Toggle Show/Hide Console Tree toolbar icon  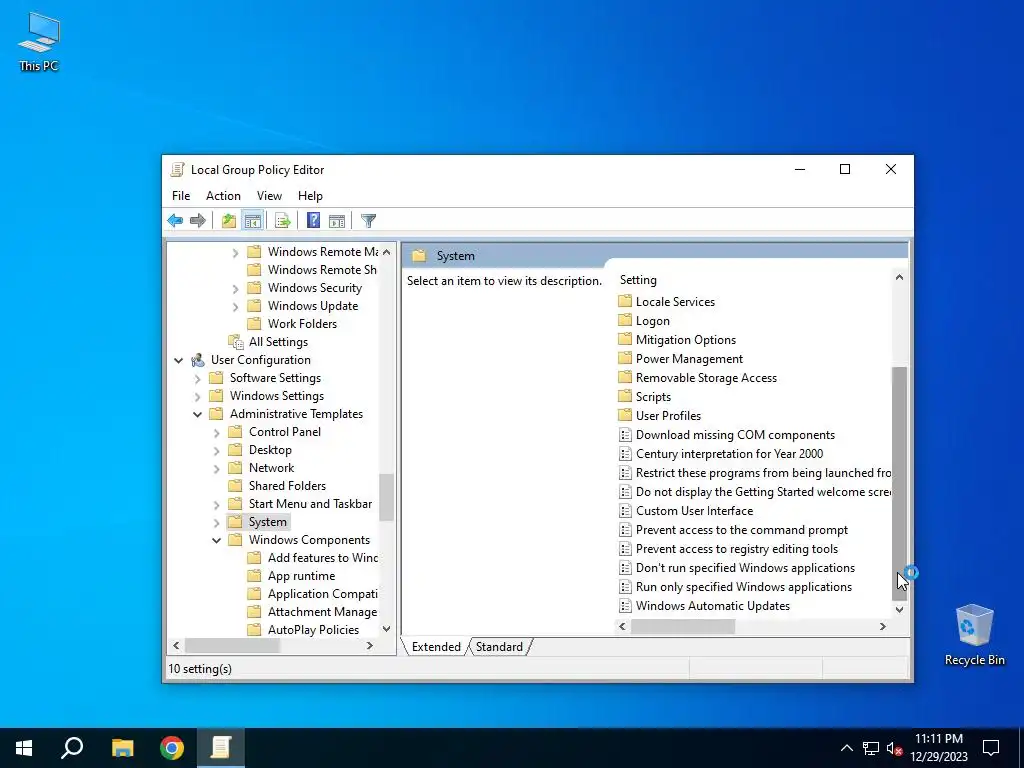point(252,221)
